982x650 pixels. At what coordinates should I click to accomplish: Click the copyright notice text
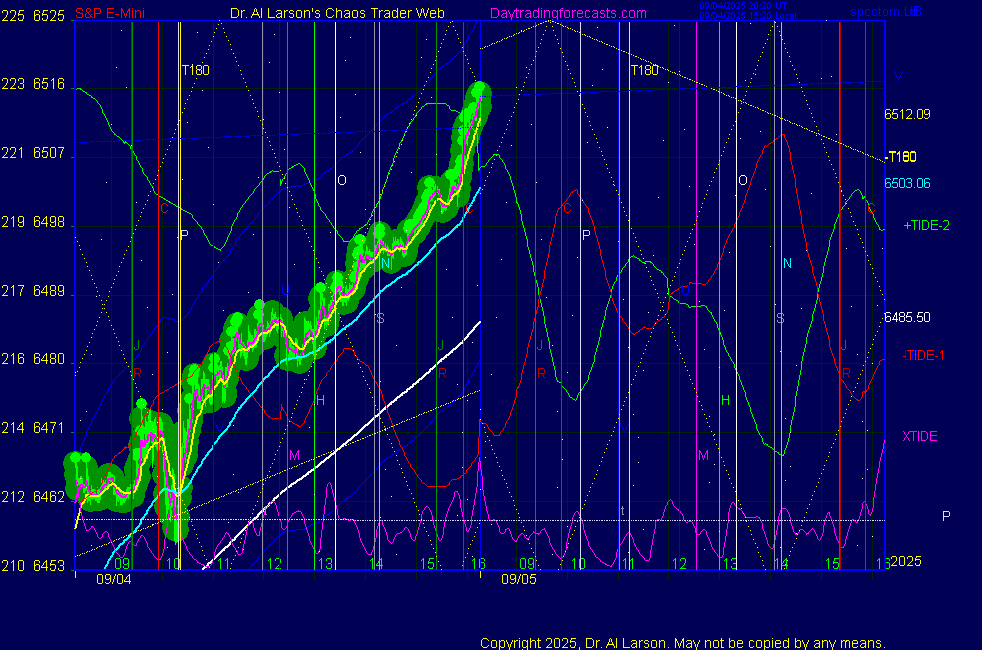coord(683,643)
